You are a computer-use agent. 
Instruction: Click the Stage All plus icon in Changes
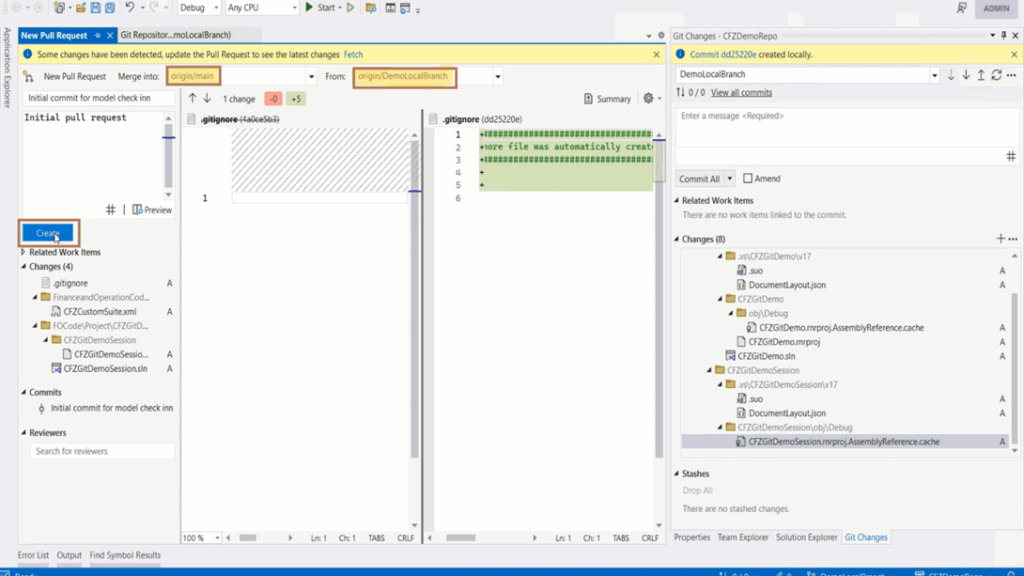(1000, 238)
